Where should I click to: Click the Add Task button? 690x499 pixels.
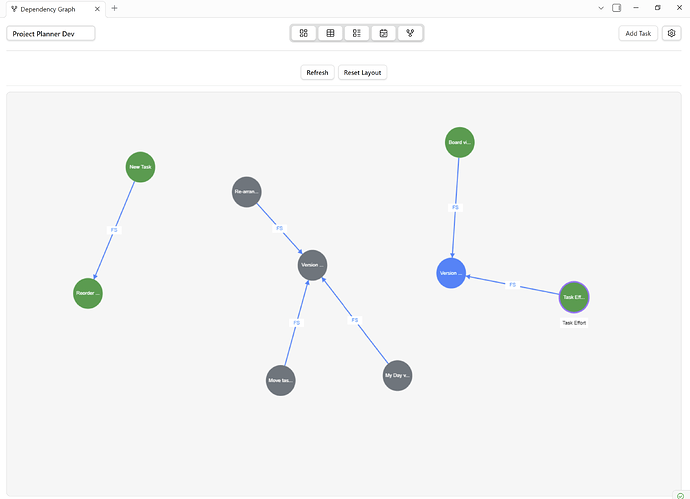click(x=638, y=33)
